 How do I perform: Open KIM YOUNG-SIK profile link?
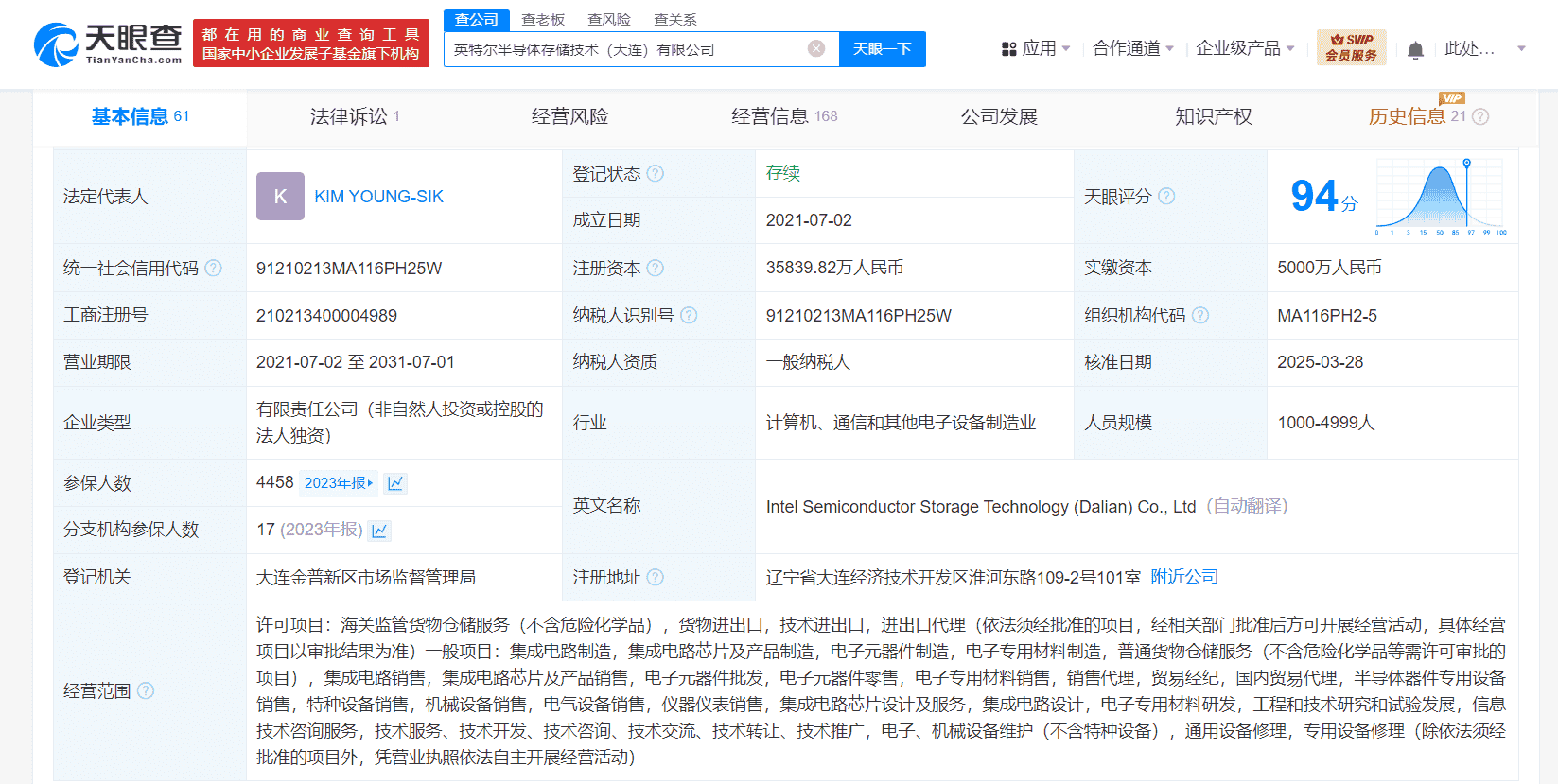coord(378,197)
